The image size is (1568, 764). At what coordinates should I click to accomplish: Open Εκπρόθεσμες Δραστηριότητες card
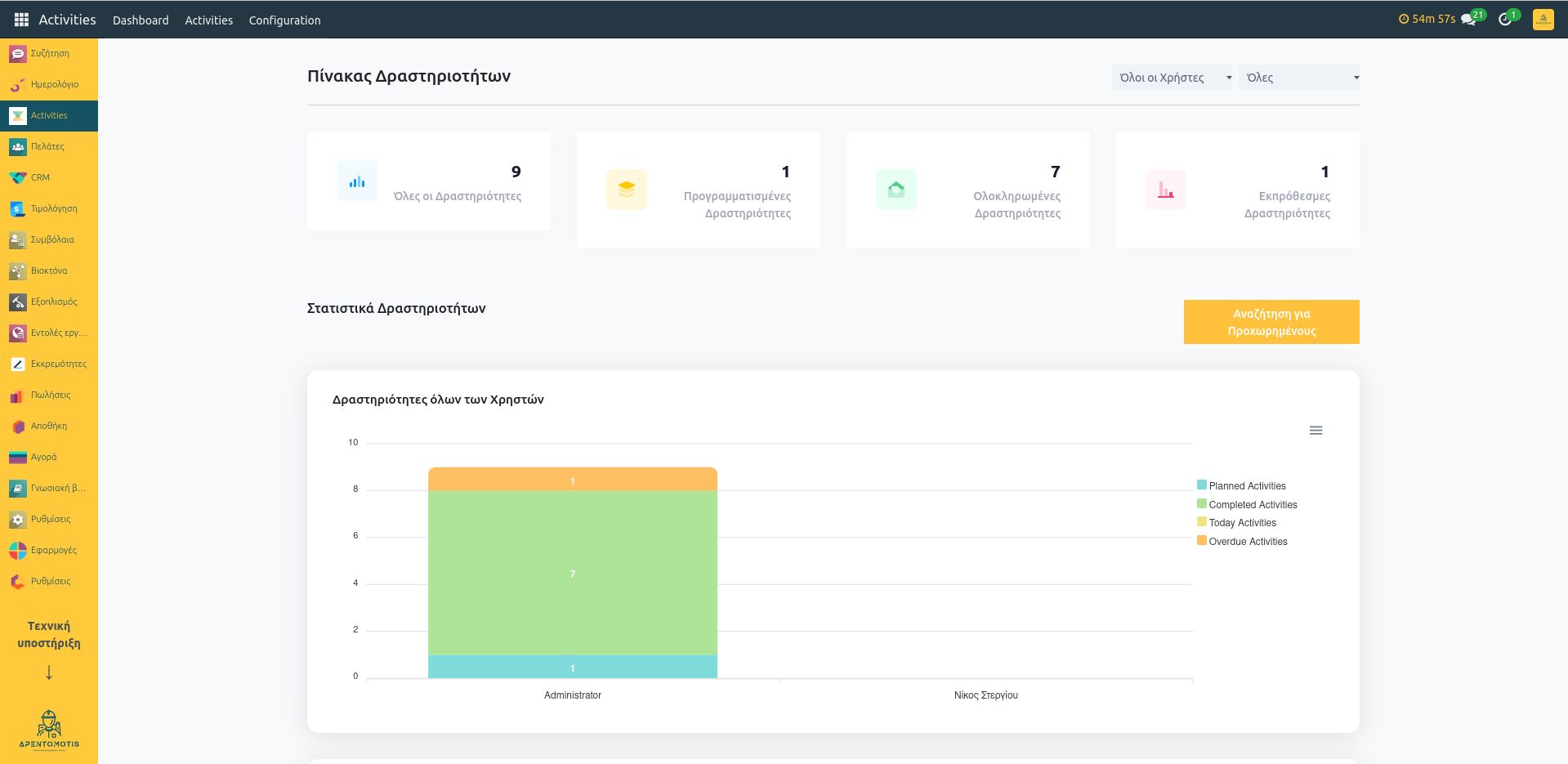(x=1238, y=190)
